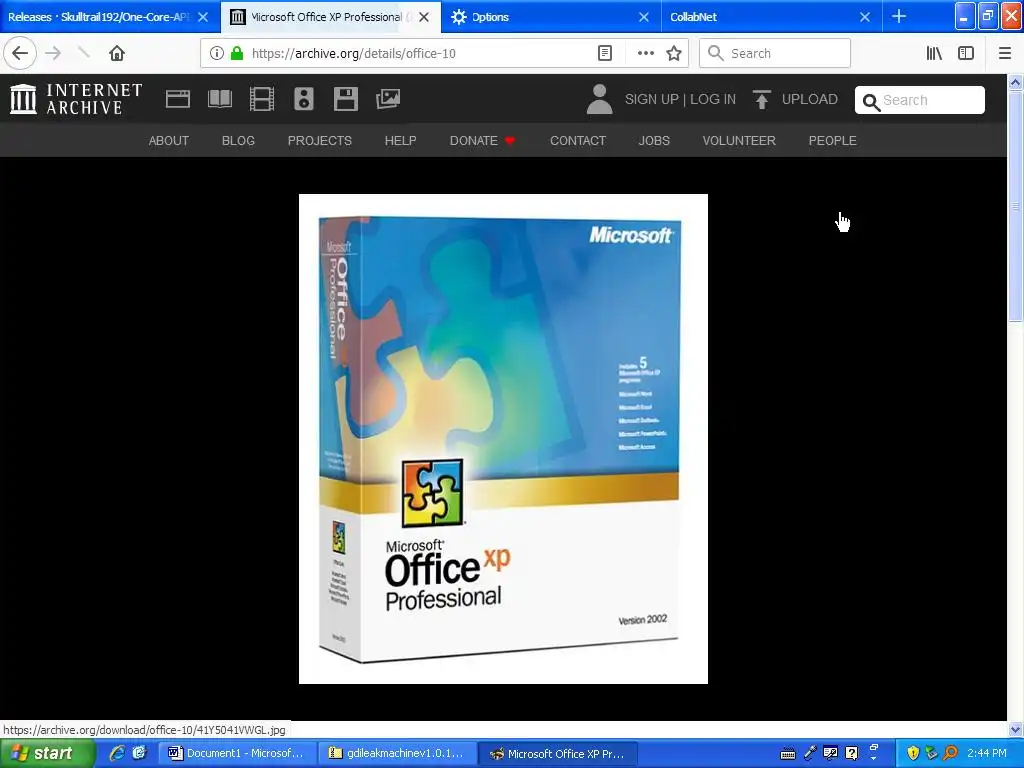Switch to Document1 Microsoft Word taskbar item
Image resolution: width=1024 pixels, height=768 pixels.
point(236,753)
